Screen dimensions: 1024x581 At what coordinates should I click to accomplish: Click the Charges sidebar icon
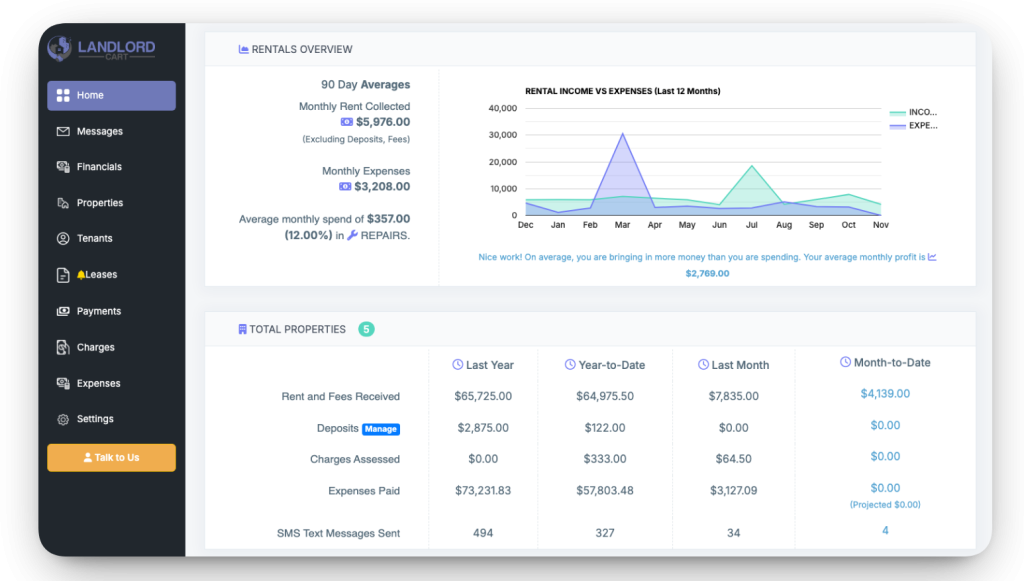63,347
